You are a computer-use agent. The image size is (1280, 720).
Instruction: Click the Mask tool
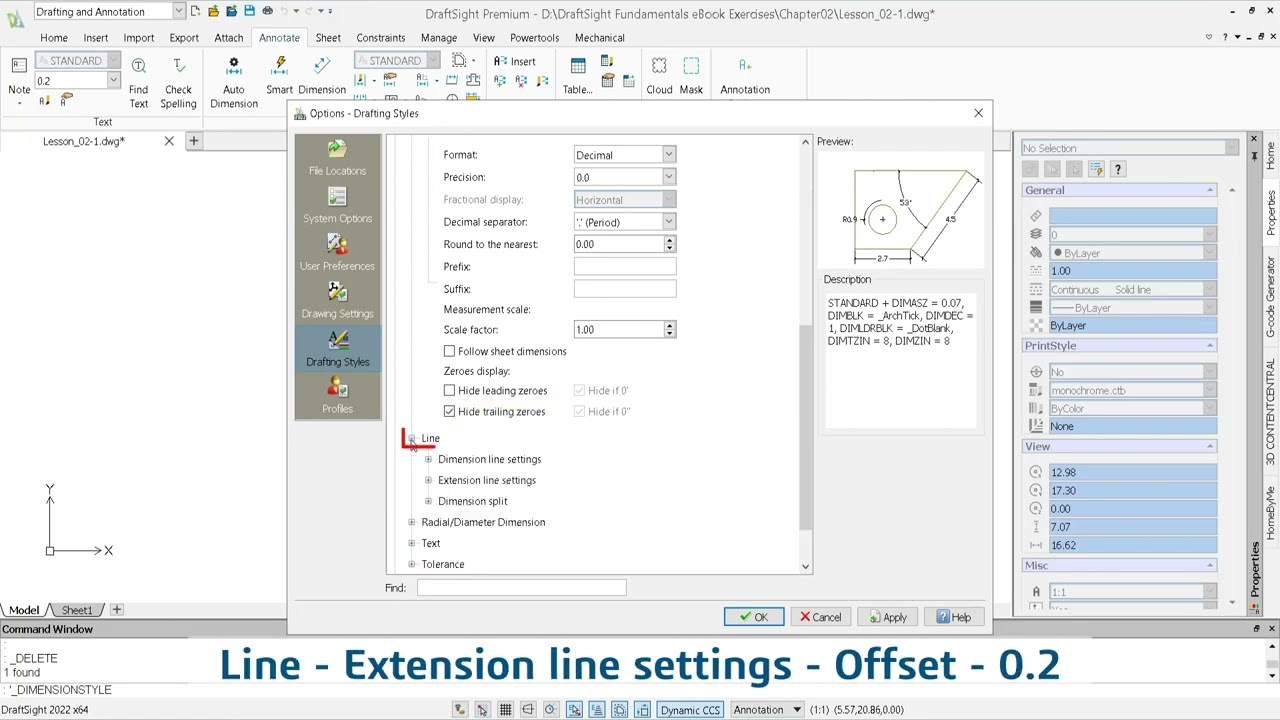(x=691, y=76)
